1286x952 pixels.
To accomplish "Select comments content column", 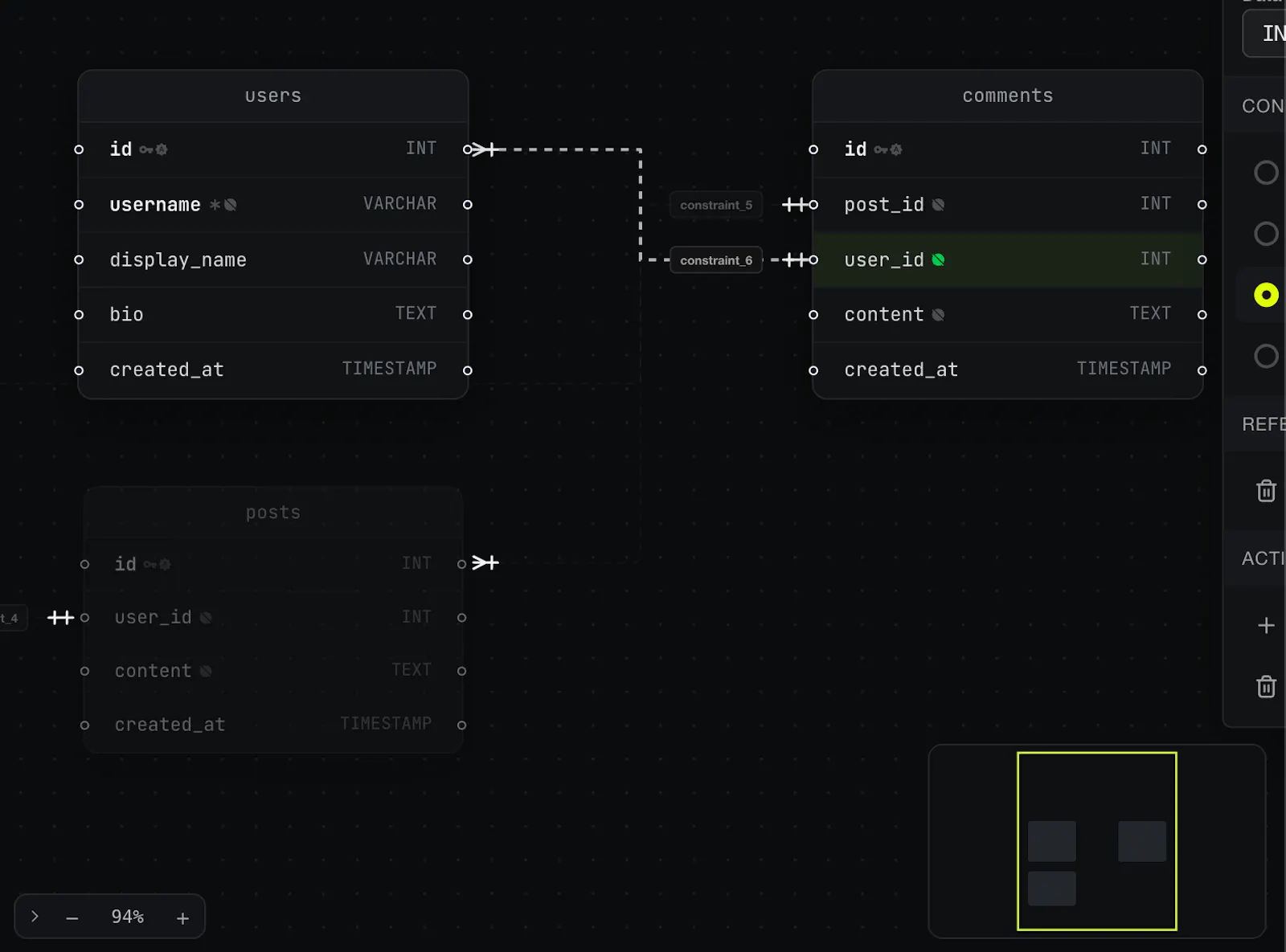I will coord(1008,314).
